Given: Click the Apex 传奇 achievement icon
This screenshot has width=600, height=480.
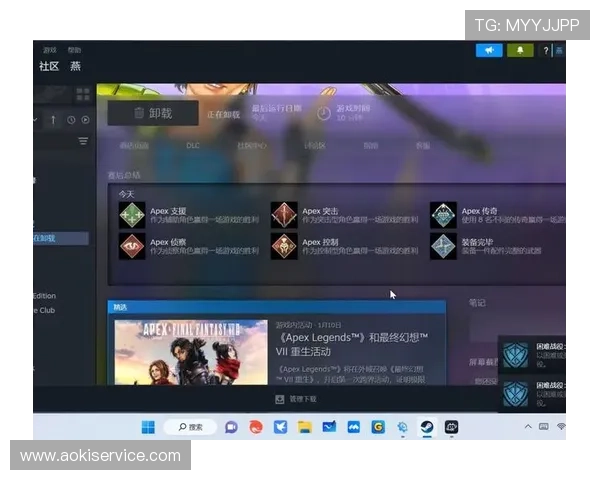Looking at the screenshot, I should point(443,215).
